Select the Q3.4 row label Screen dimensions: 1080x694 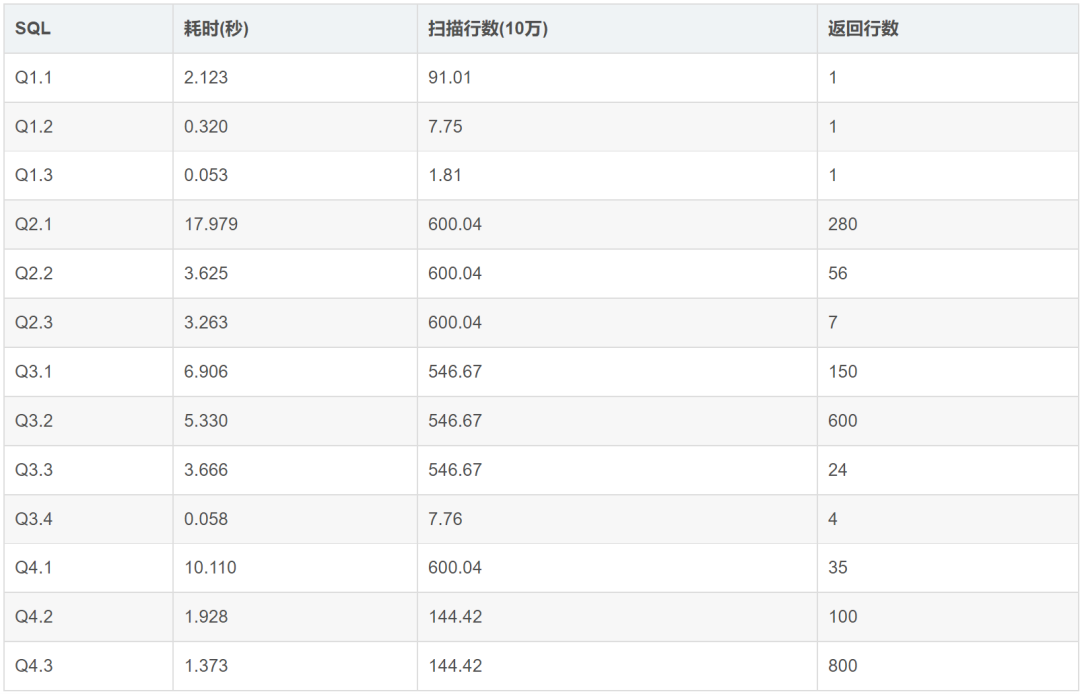(x=34, y=519)
